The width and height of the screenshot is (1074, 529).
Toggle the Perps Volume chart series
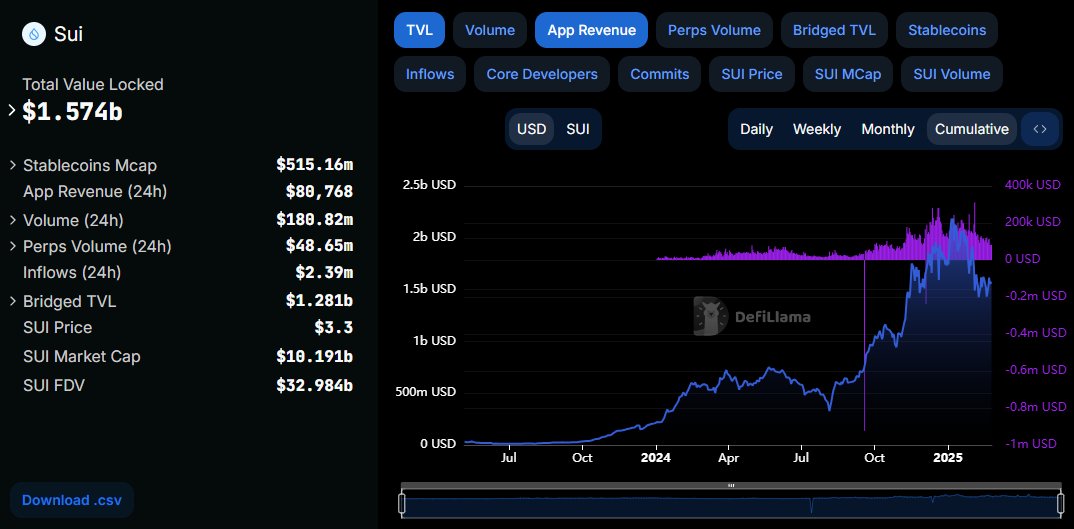click(714, 30)
